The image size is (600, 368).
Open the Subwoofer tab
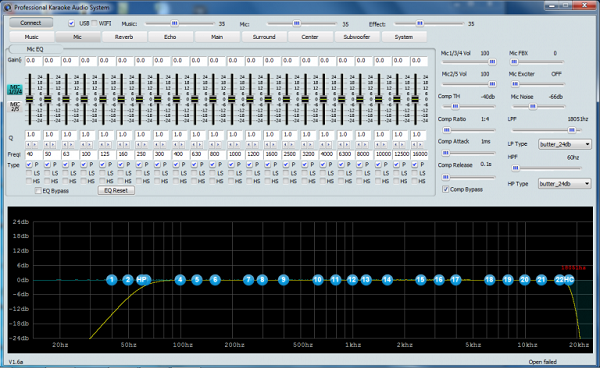[357, 37]
